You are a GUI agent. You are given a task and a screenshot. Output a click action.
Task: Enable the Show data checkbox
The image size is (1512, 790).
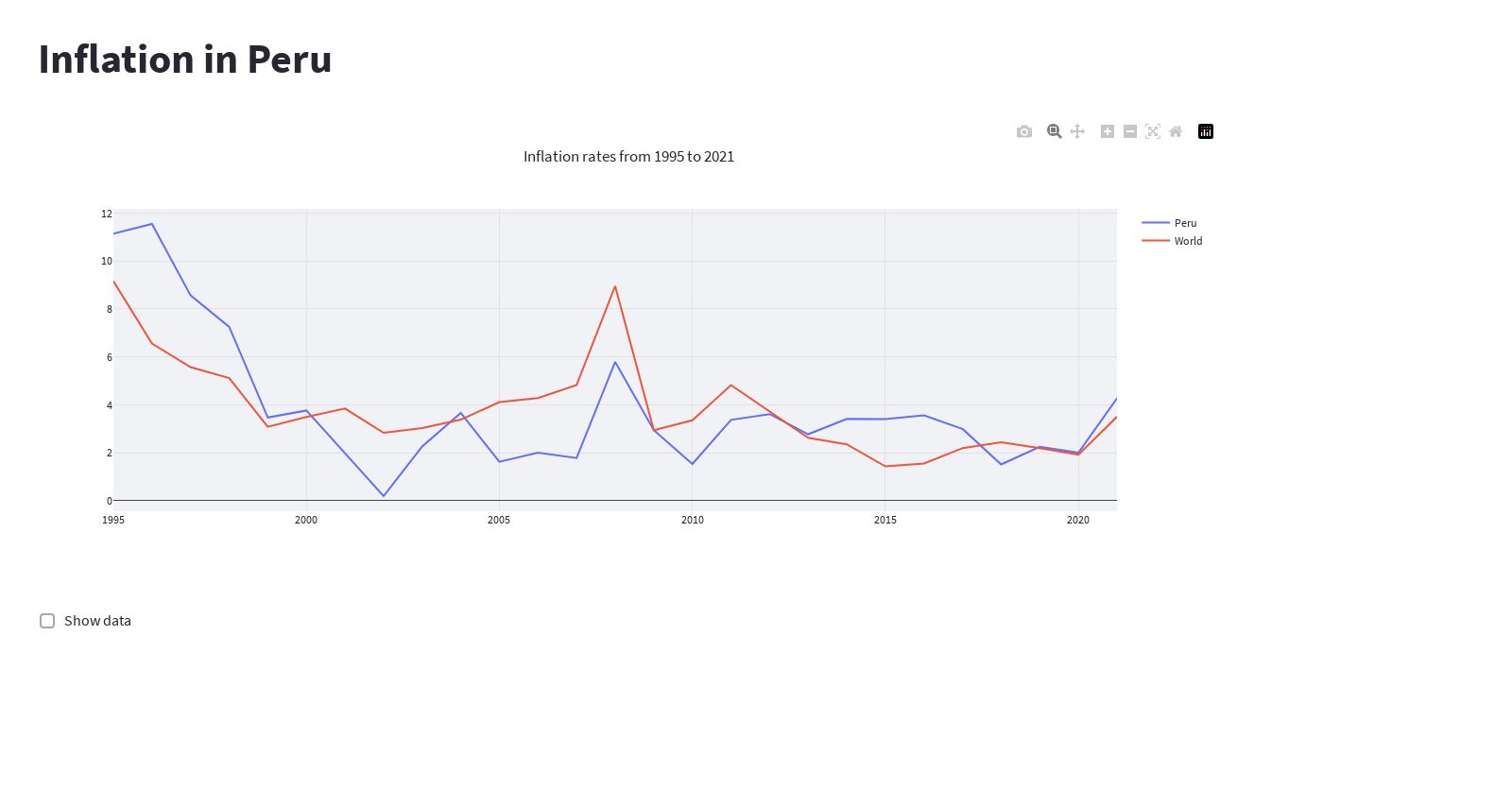[47, 621]
